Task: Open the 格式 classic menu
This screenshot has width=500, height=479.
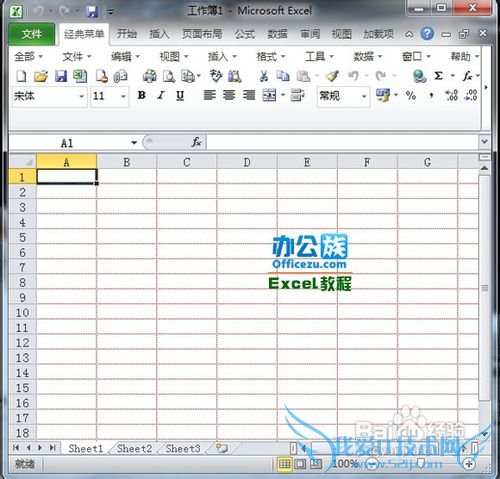Action: (271, 57)
